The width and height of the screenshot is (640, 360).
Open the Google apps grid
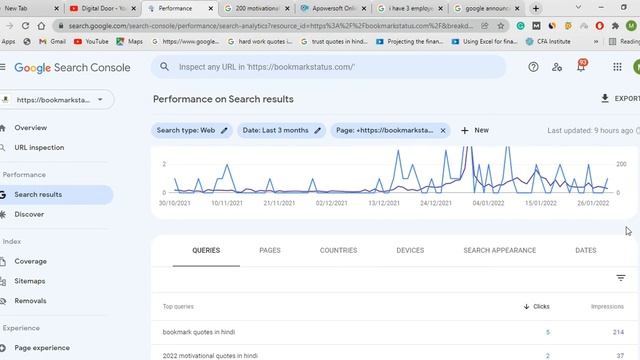tap(617, 67)
